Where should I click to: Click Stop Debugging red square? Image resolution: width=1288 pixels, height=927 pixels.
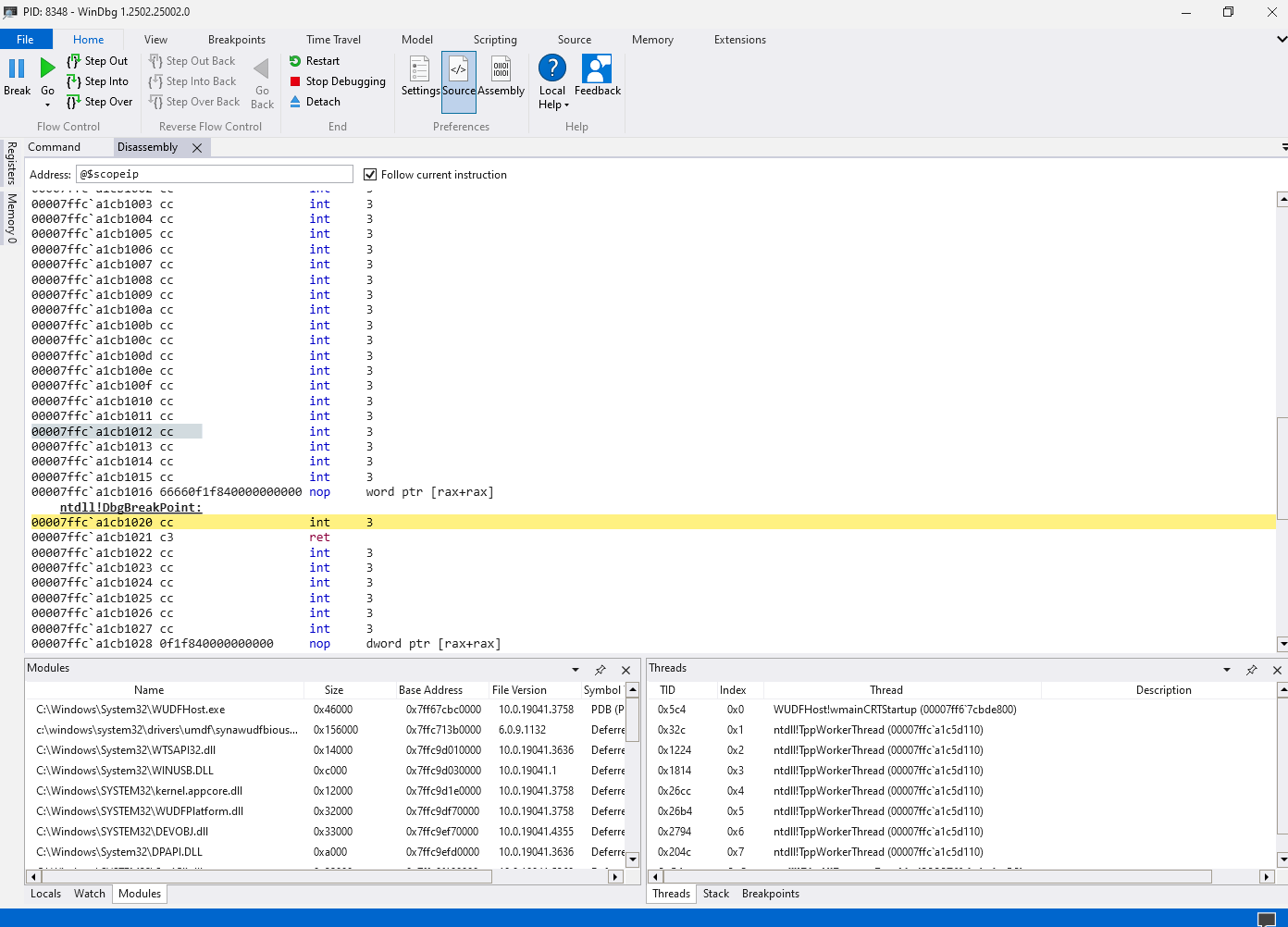point(295,81)
